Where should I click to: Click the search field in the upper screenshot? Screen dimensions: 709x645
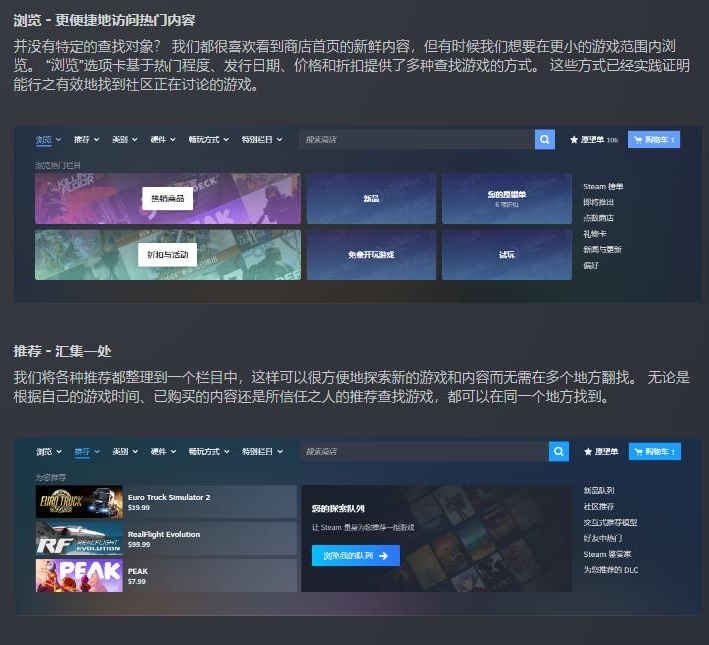point(415,140)
